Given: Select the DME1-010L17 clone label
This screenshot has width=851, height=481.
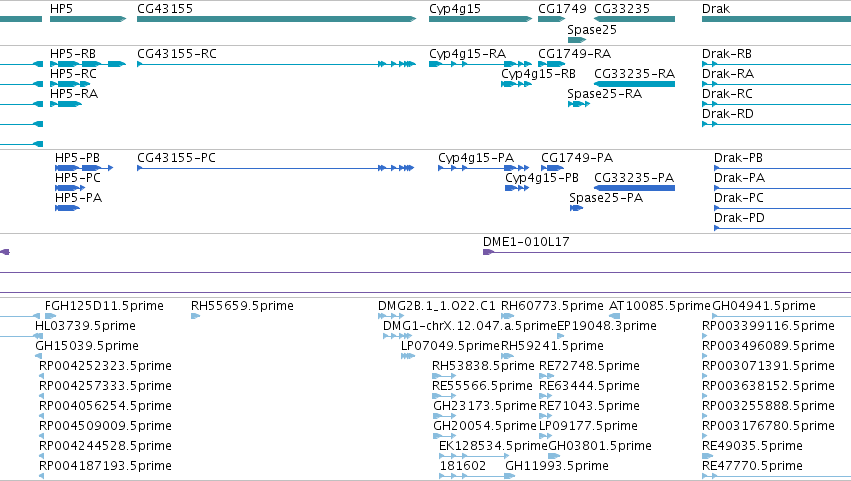Looking at the screenshot, I should (x=526, y=242).
